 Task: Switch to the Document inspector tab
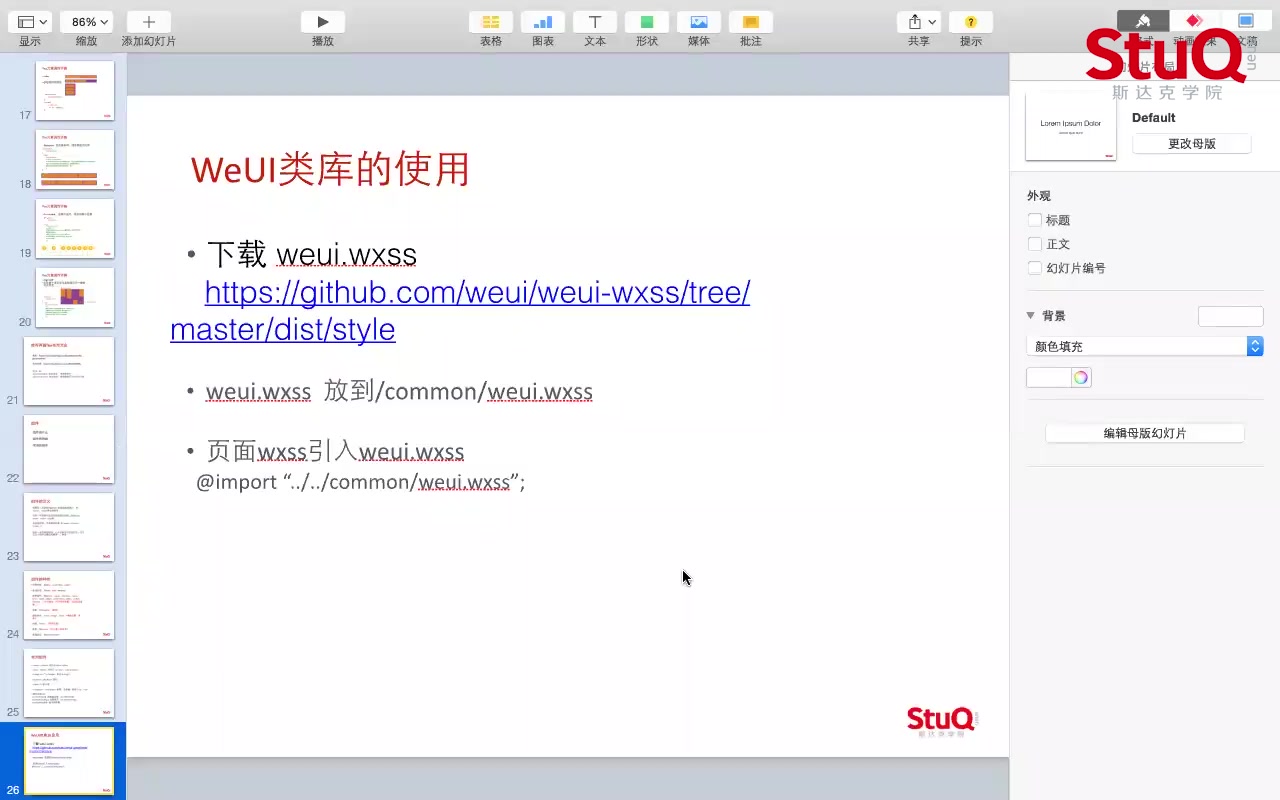click(1246, 22)
